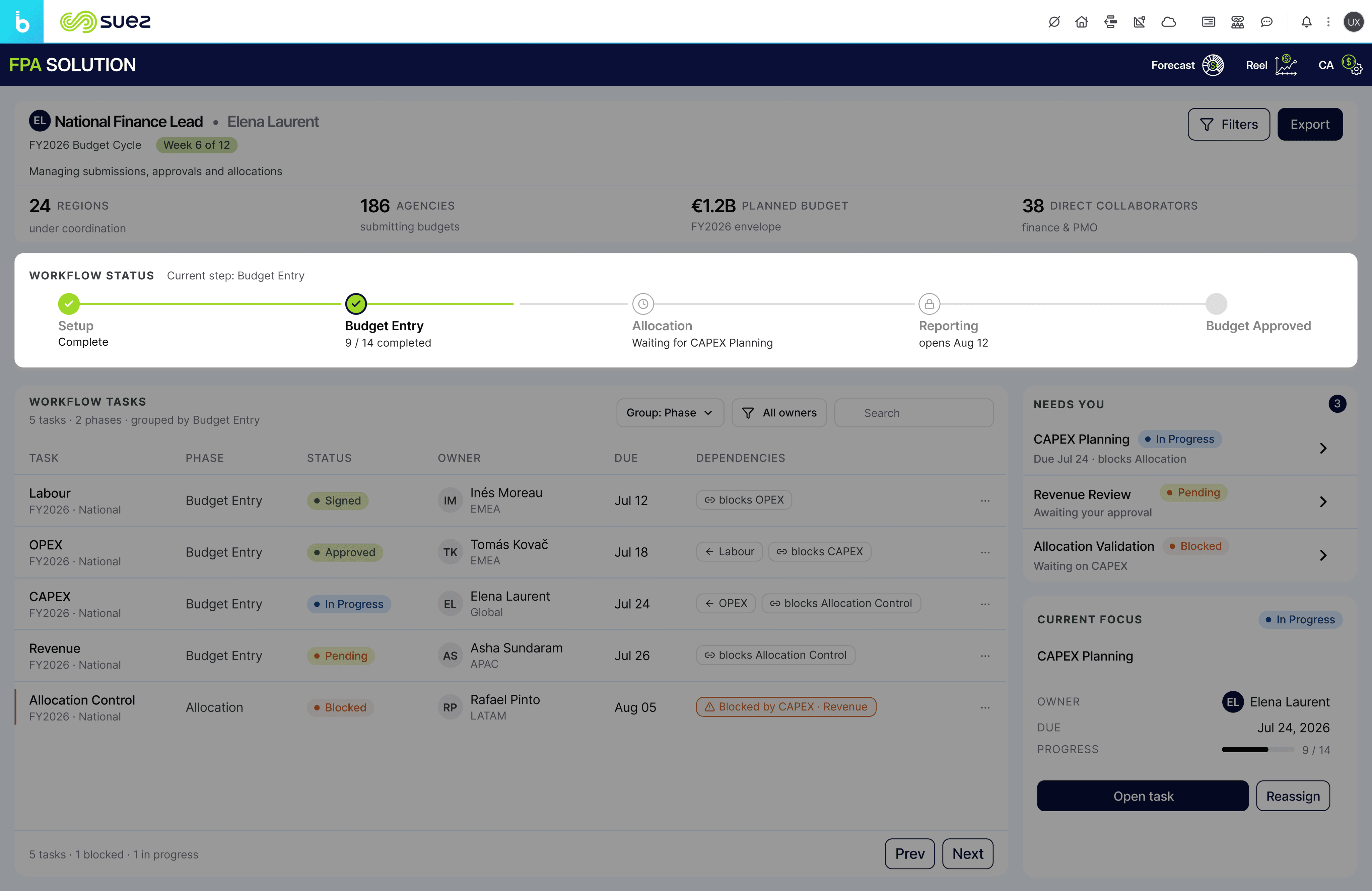The width and height of the screenshot is (1372, 891).
Task: Open notifications bell
Action: [x=1306, y=22]
